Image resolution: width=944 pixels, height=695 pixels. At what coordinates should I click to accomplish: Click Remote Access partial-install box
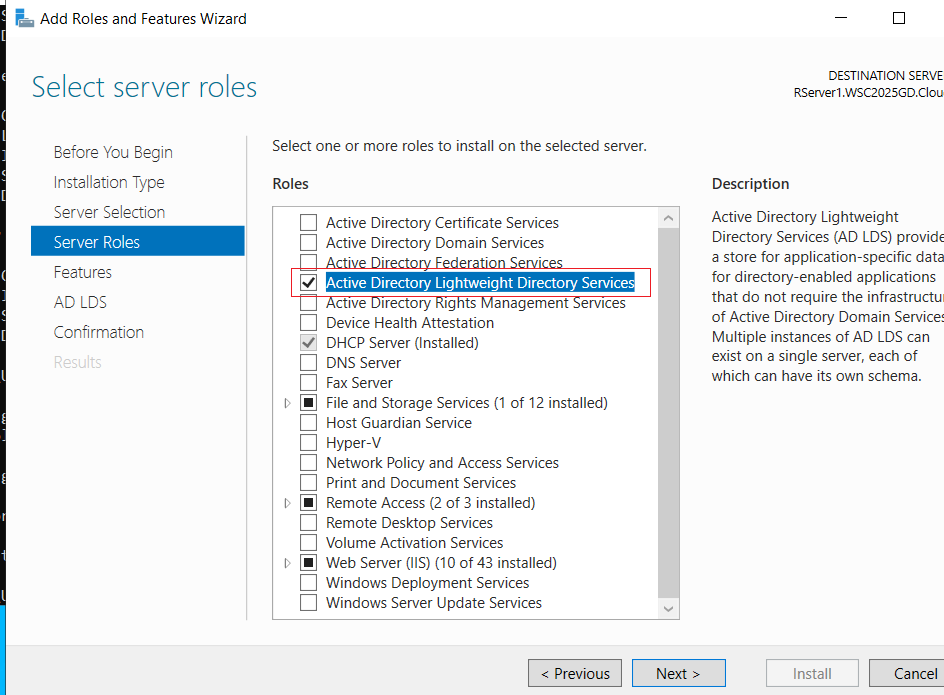coord(308,502)
